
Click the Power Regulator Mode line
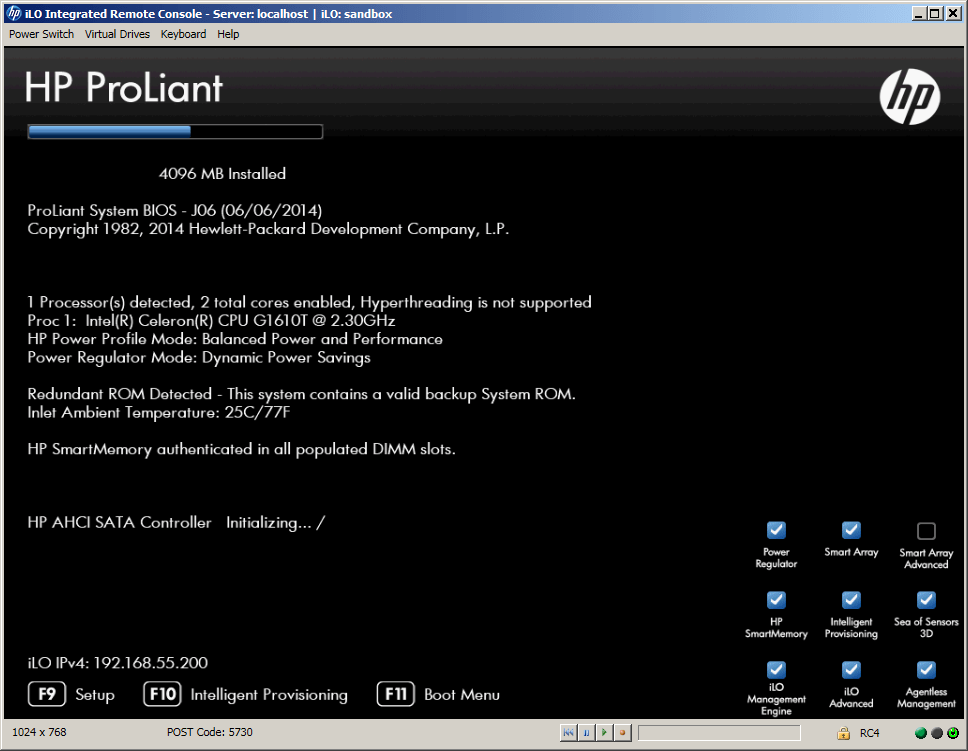(x=199, y=358)
